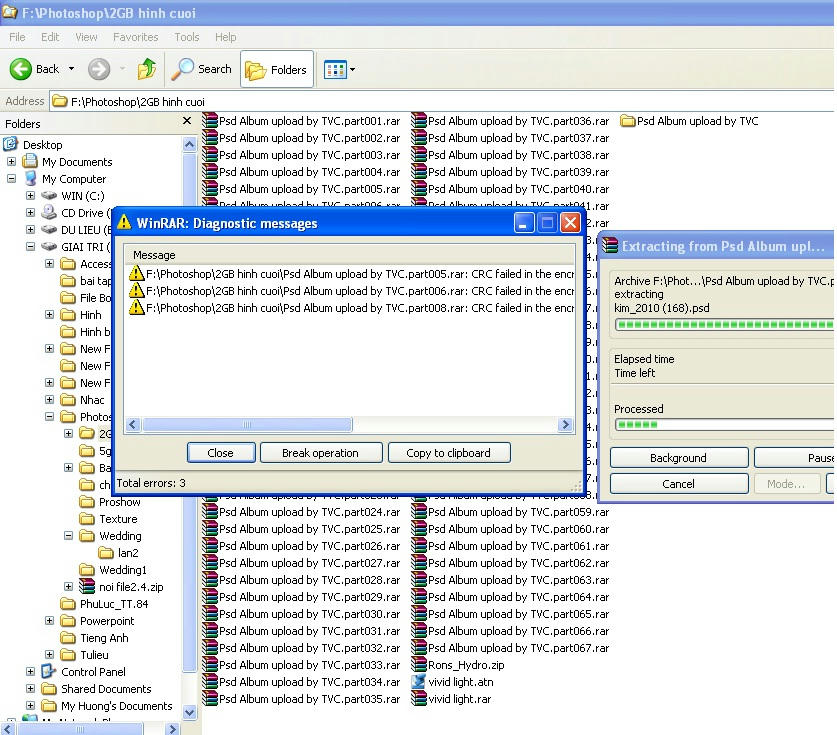Select the PhuLuc_TT.84 folder
This screenshot has height=735, width=837.
click(x=104, y=604)
